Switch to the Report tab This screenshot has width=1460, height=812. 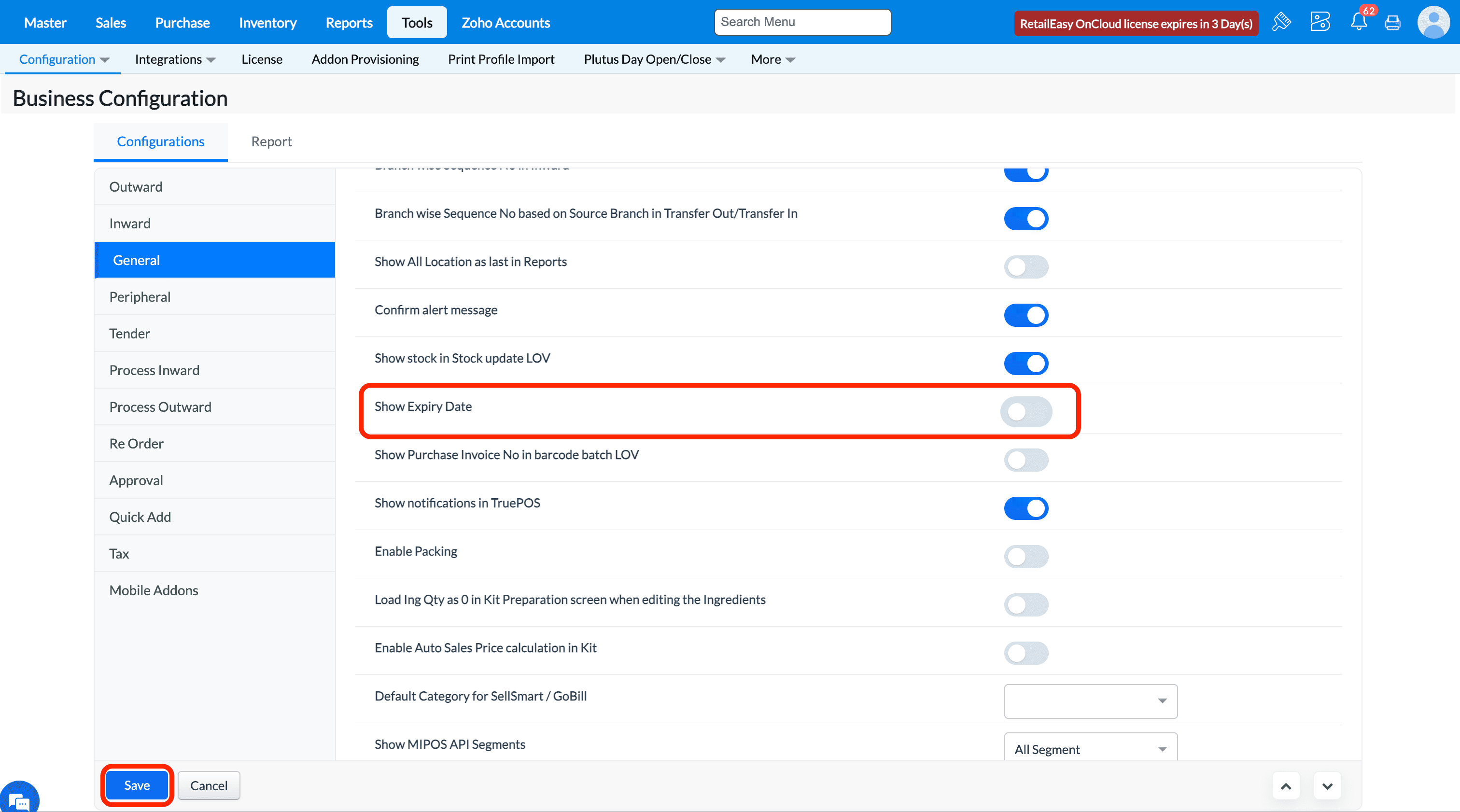pos(271,141)
